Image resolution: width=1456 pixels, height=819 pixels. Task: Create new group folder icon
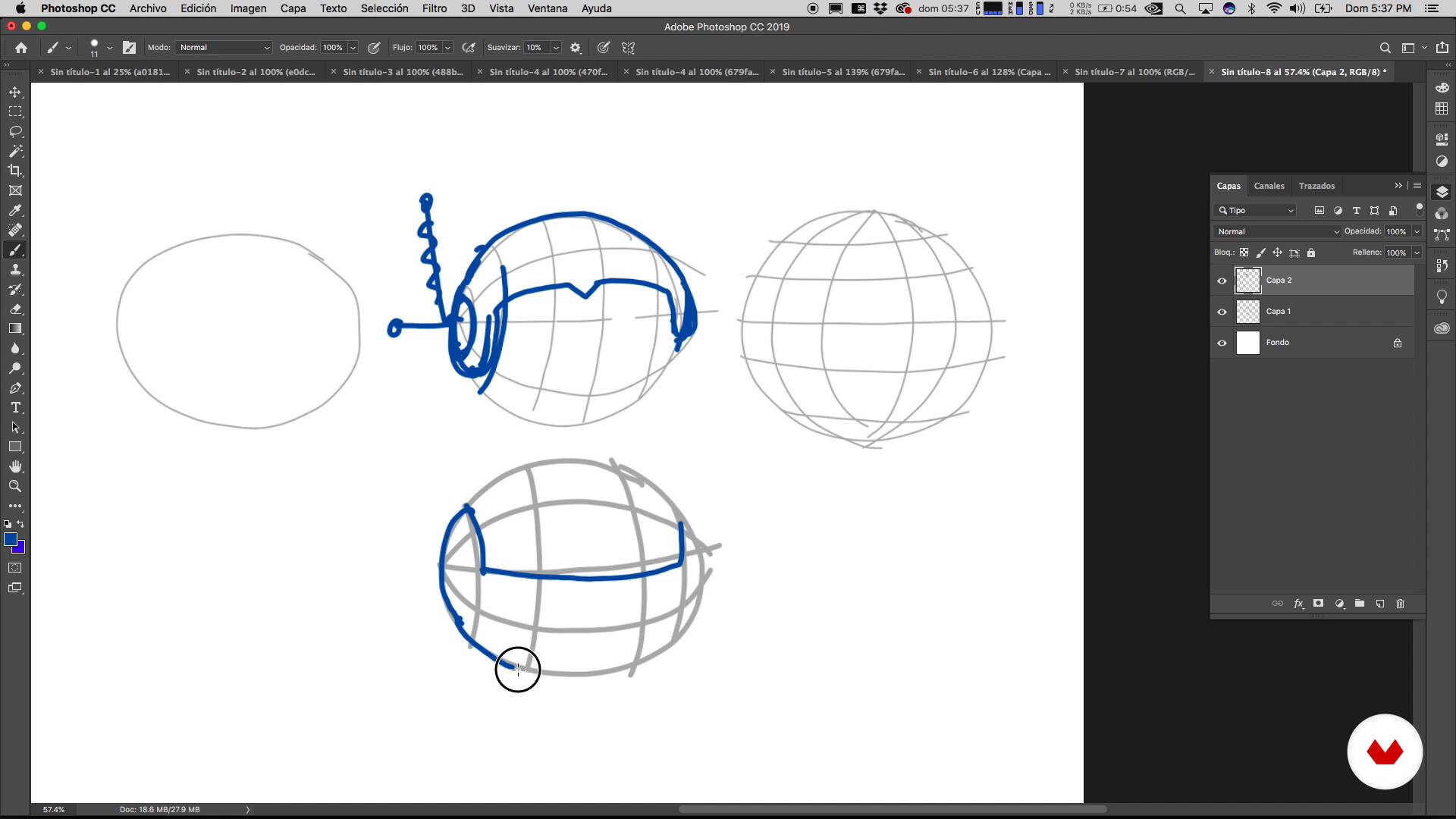coord(1360,604)
